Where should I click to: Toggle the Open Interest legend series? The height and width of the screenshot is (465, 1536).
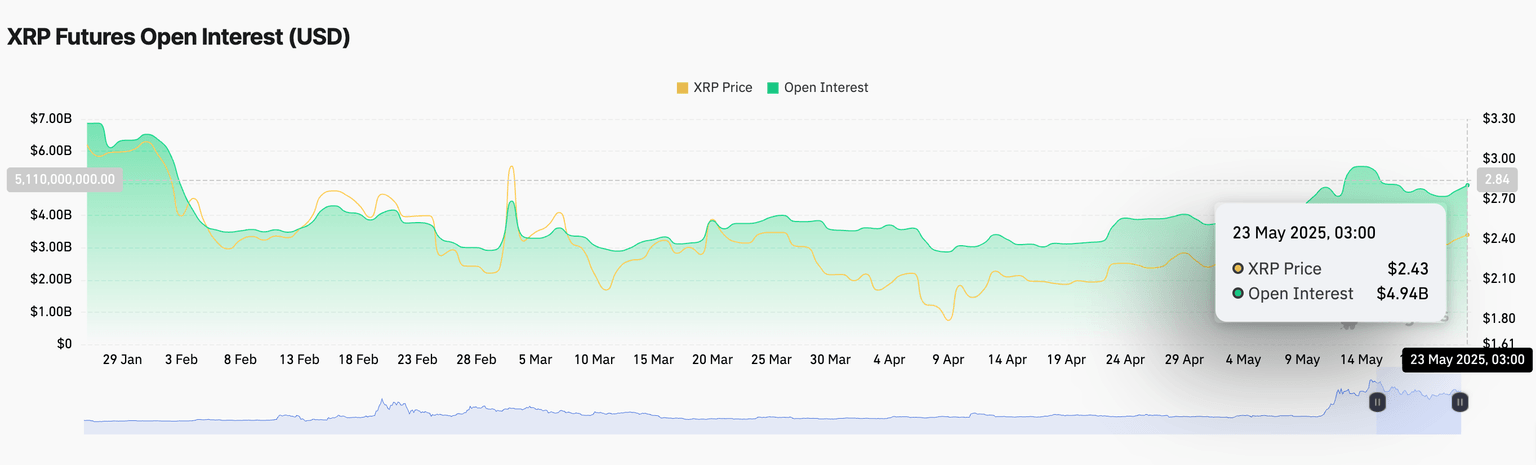click(x=825, y=88)
